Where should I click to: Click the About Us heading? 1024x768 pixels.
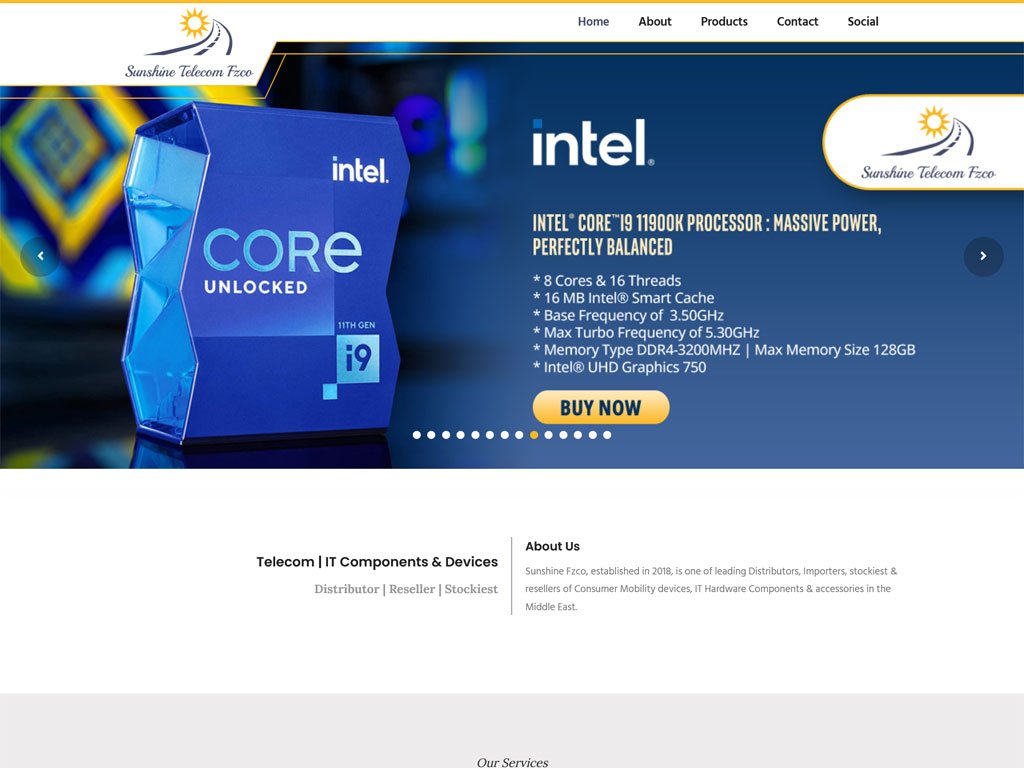coord(552,547)
